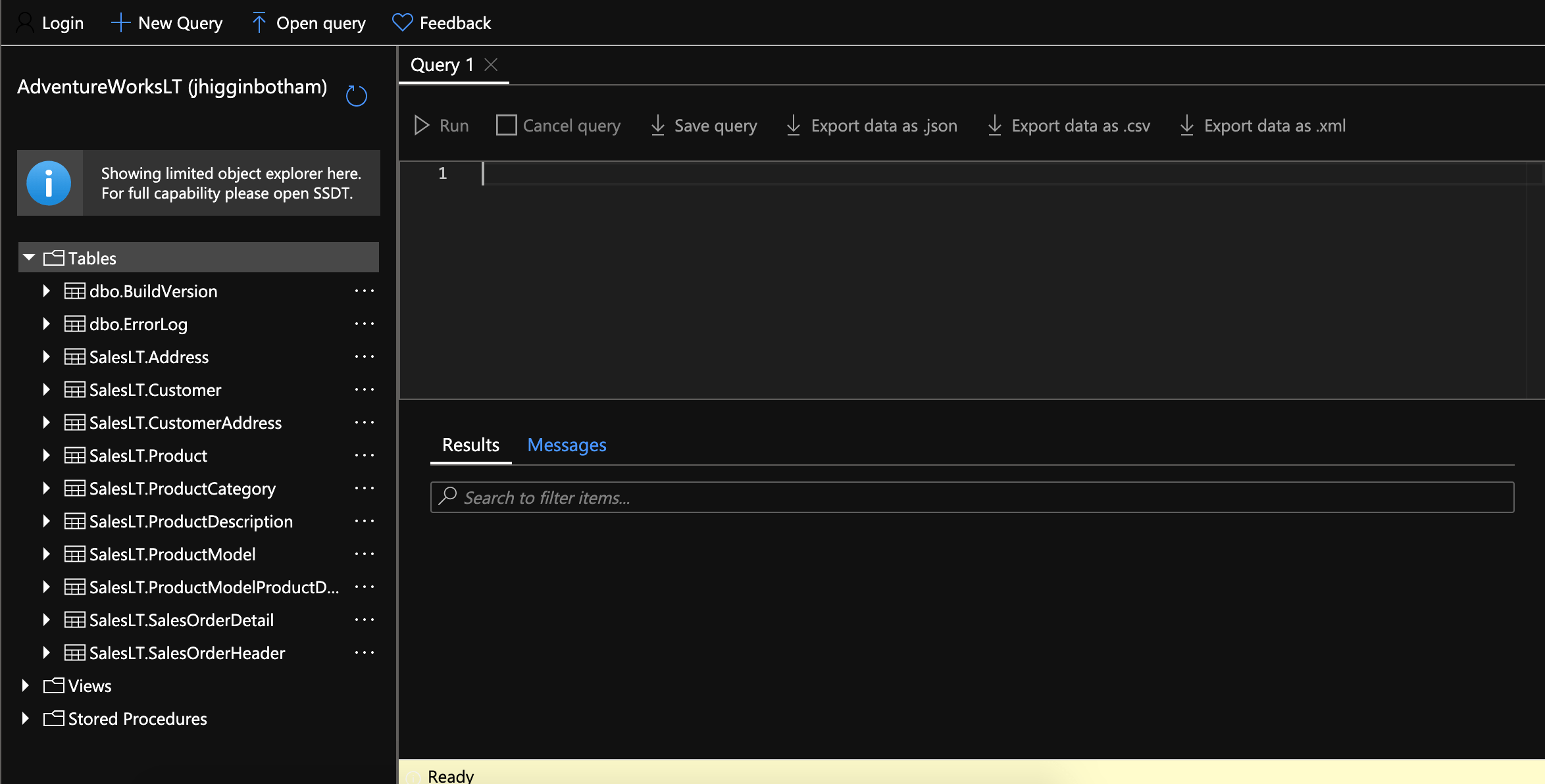Click the Search to filter items field
The width and height of the screenshot is (1545, 784).
(973, 498)
